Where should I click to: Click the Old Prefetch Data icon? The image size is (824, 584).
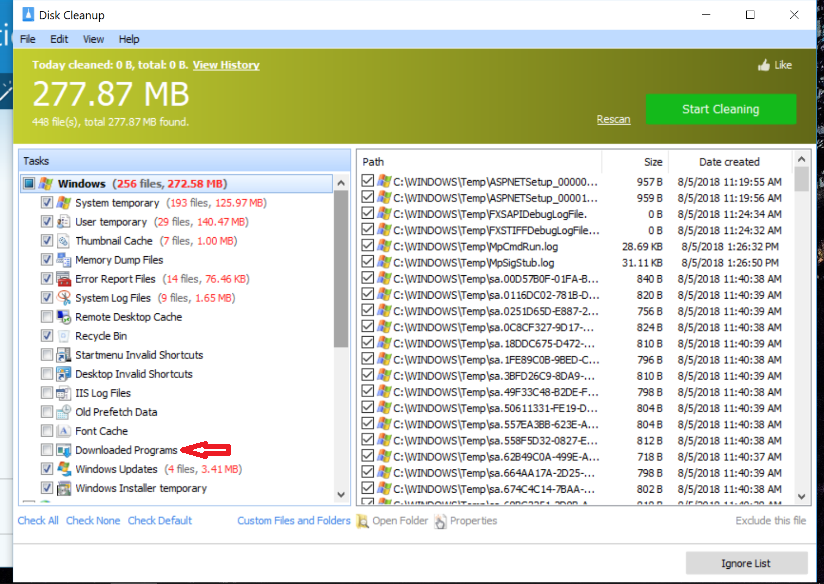(64, 412)
